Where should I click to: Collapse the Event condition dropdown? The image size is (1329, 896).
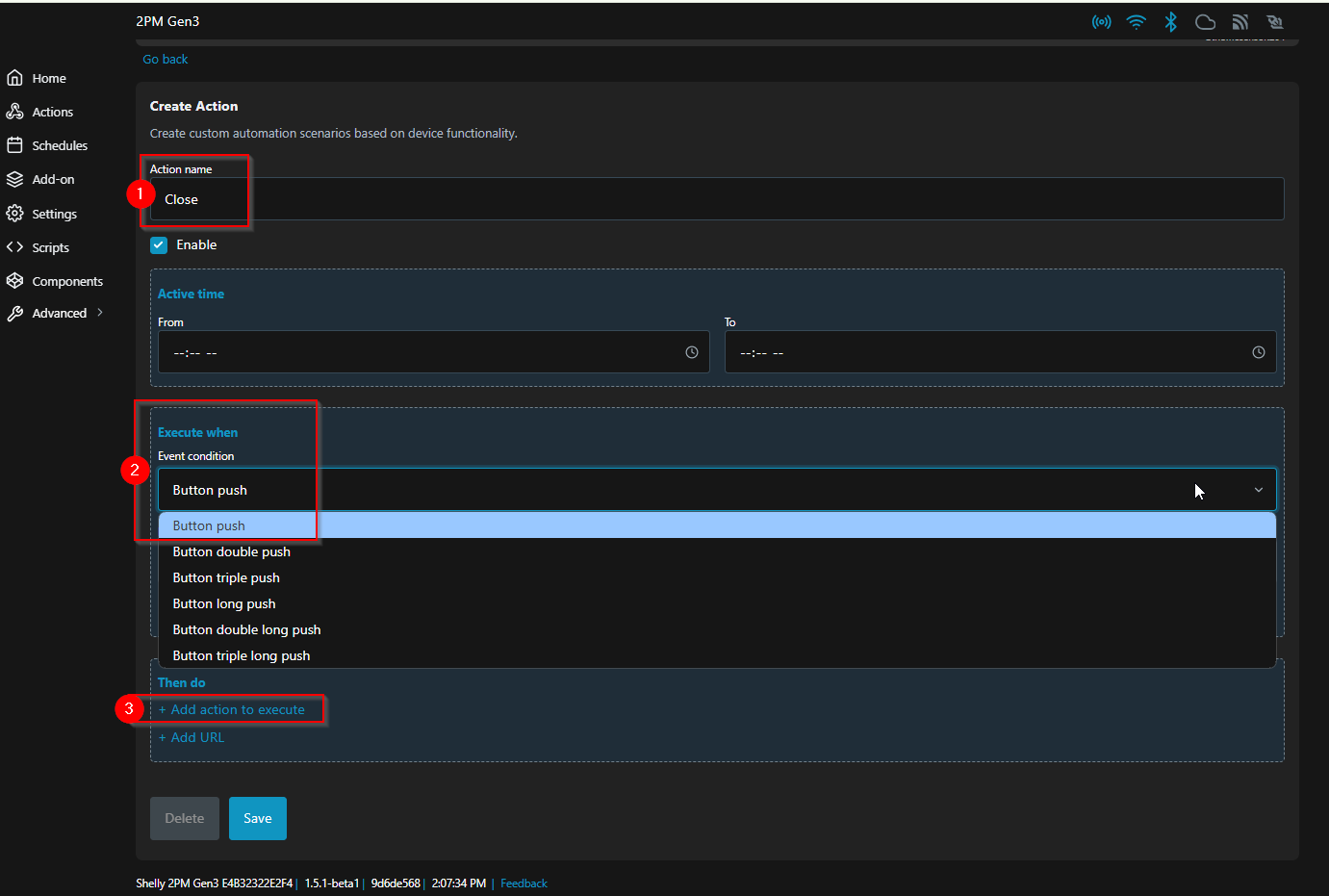pos(1257,490)
